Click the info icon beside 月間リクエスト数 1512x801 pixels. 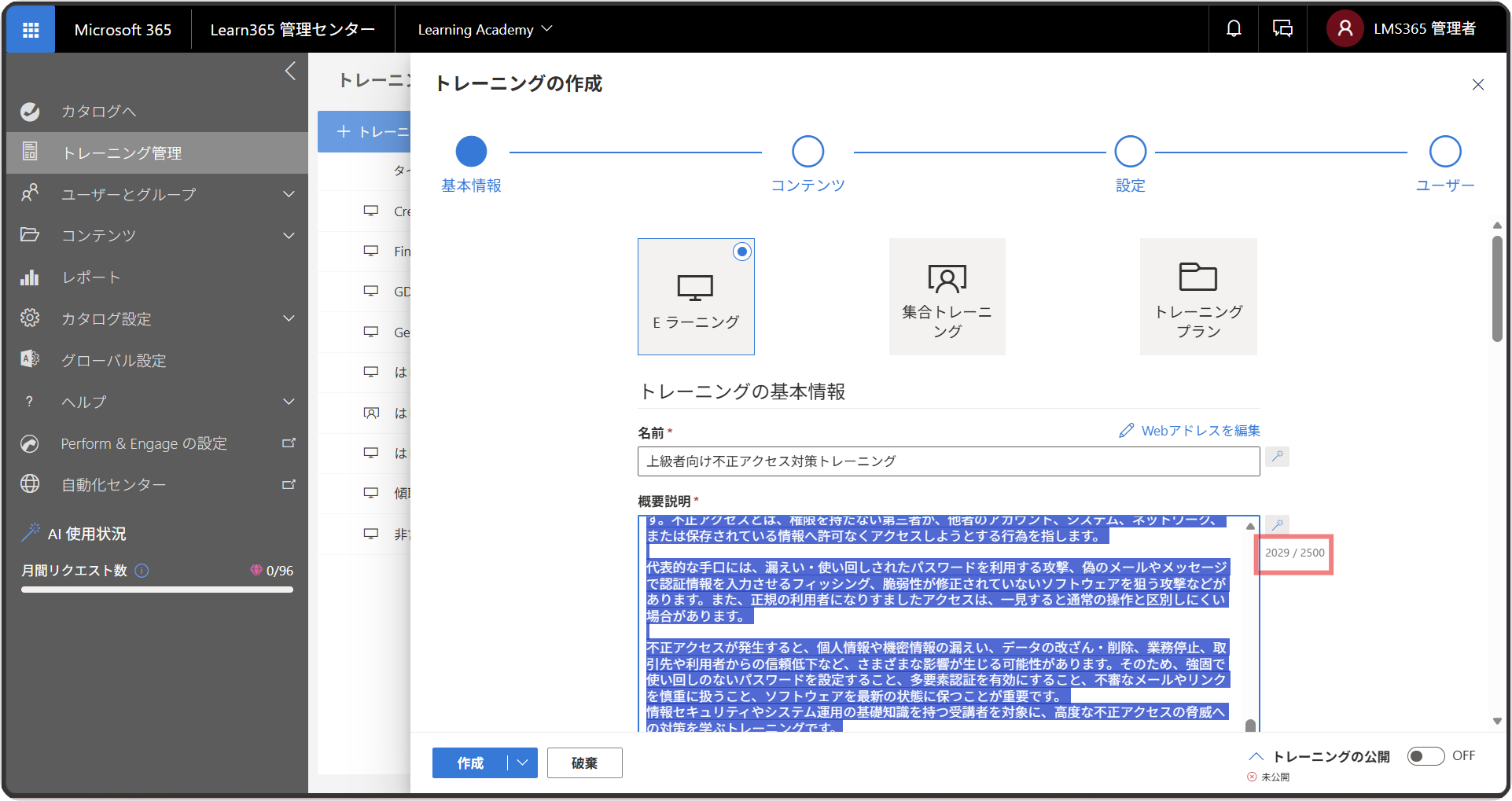pyautogui.click(x=142, y=571)
